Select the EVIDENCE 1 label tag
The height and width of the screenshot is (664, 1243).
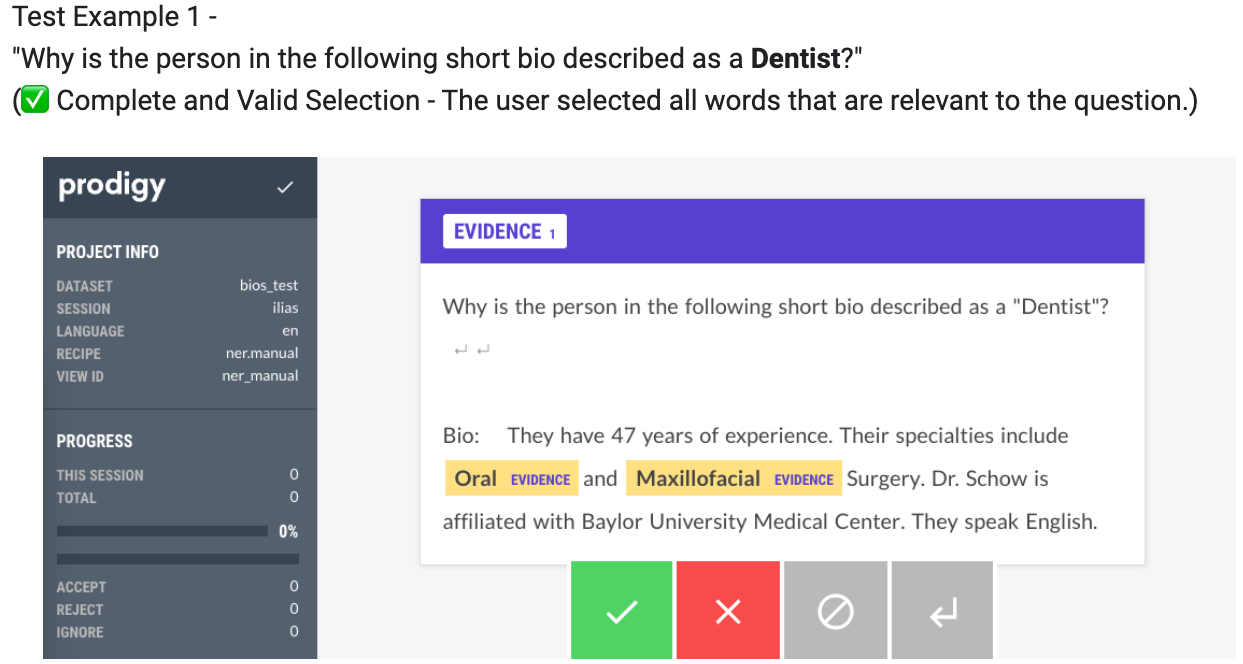pyautogui.click(x=504, y=232)
